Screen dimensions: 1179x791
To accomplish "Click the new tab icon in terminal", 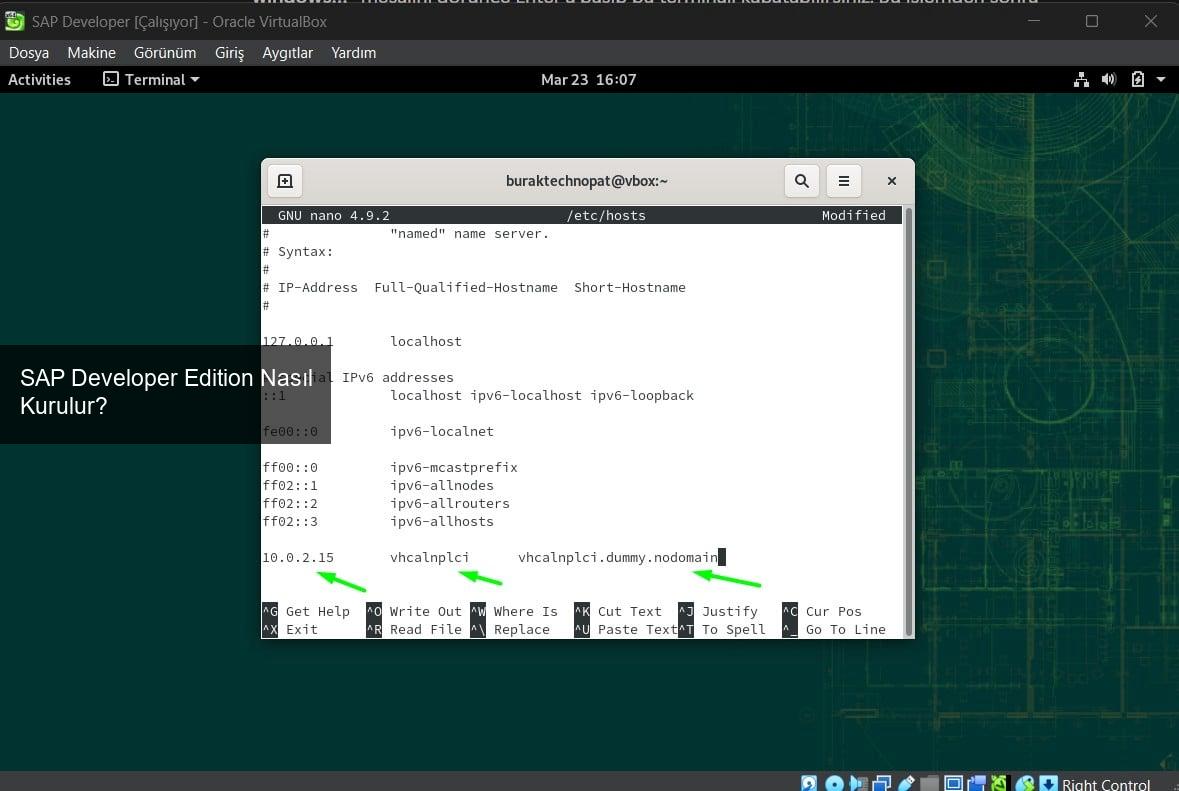I will coord(285,181).
